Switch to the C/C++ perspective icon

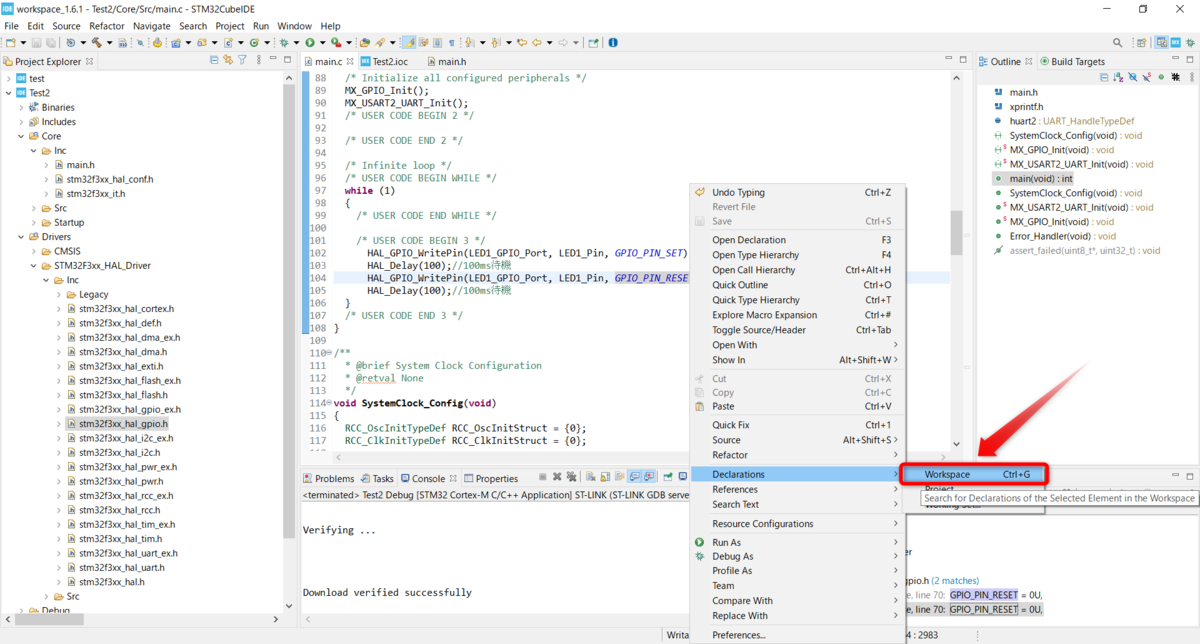(x=1161, y=43)
